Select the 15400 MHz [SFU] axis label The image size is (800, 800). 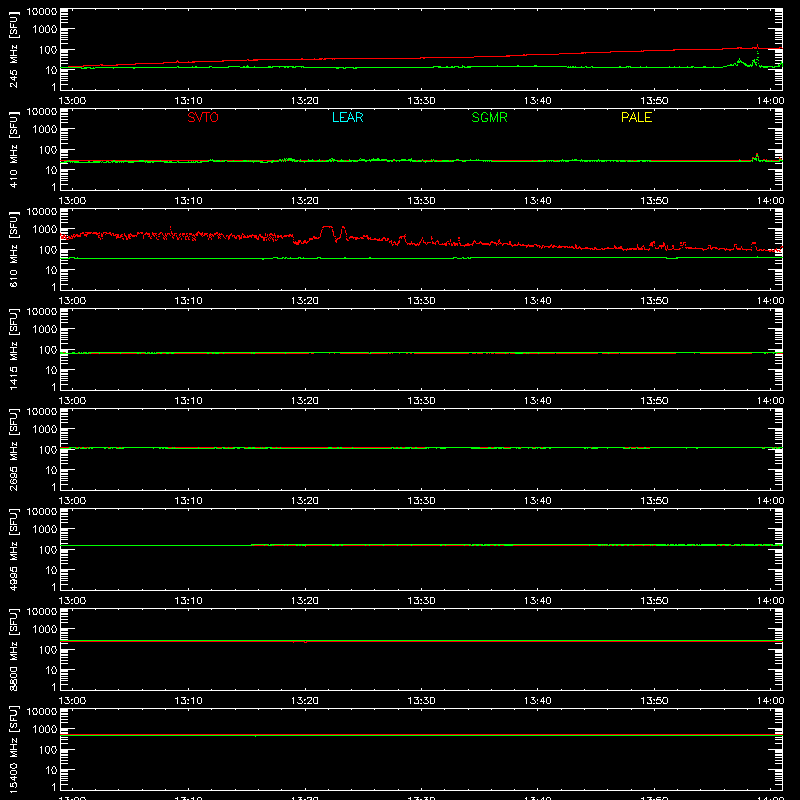[13, 749]
